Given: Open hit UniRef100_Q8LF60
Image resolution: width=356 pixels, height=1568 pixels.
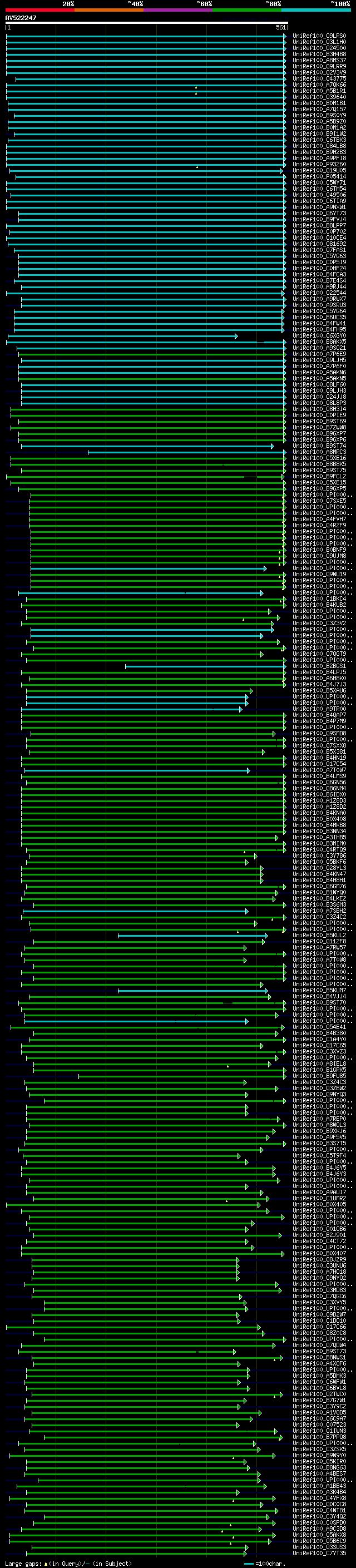Looking at the screenshot, I should tap(319, 385).
